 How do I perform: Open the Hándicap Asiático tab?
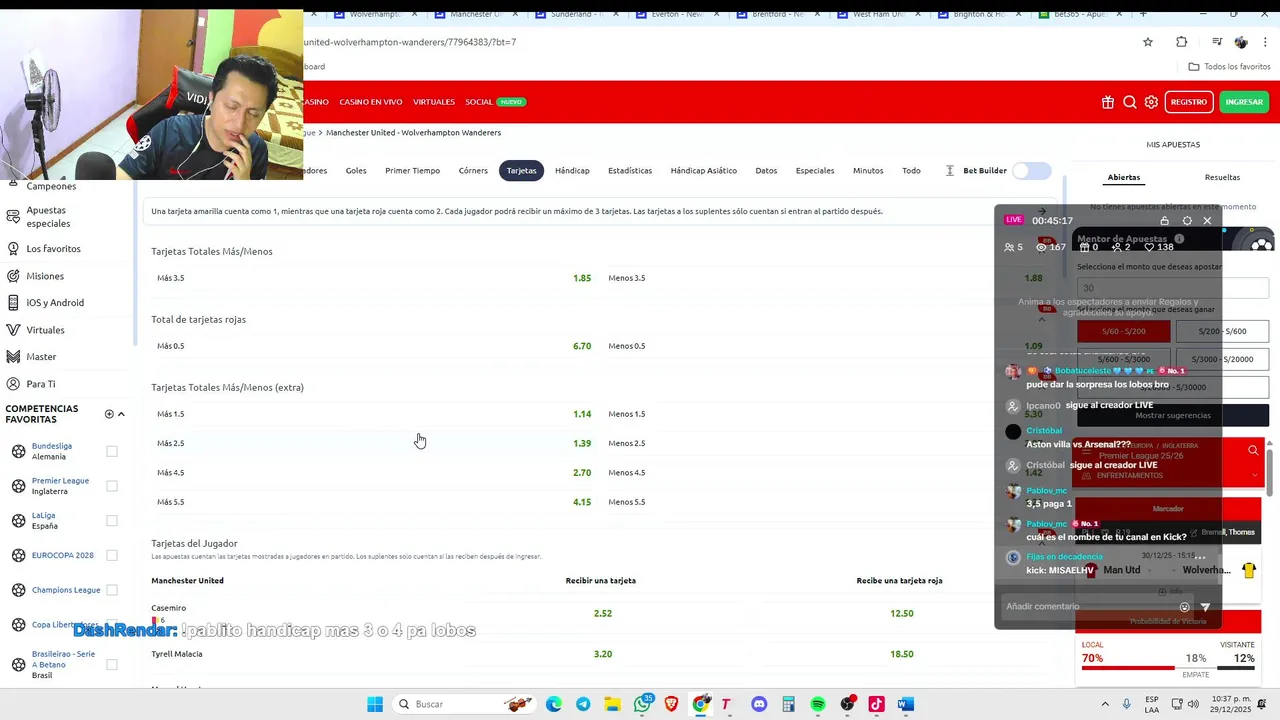pos(703,171)
